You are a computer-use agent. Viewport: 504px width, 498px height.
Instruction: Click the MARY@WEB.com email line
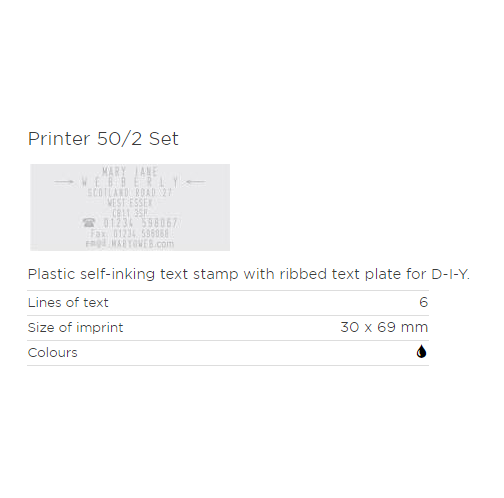pos(130,244)
